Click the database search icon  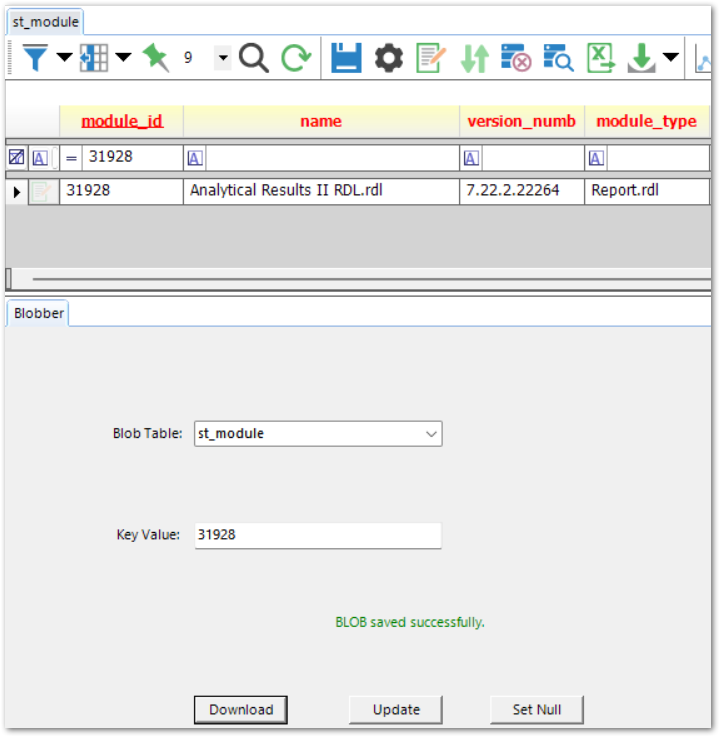[x=558, y=58]
